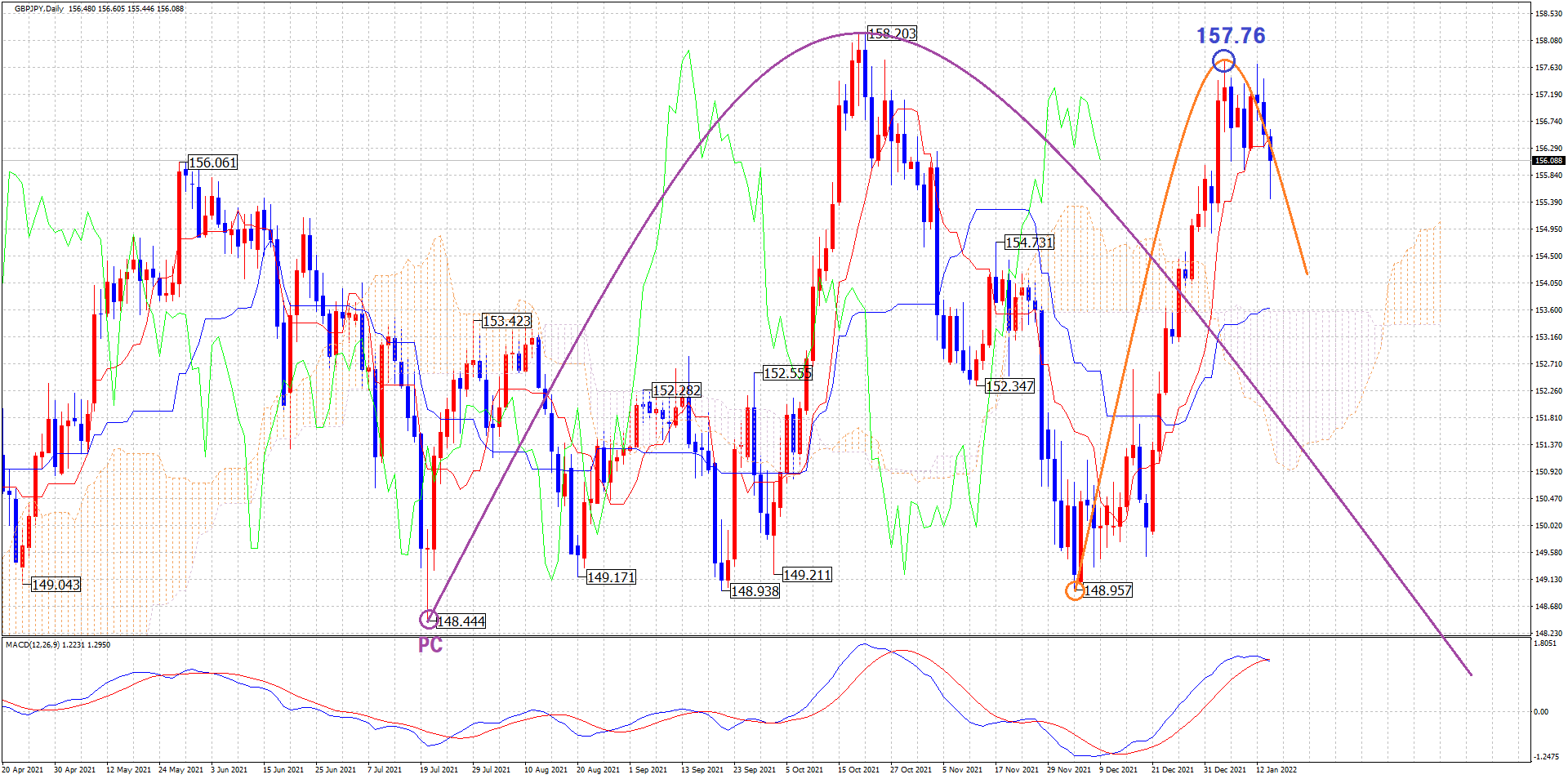Click the current price tag 156.088 on axis
This screenshot has height=779, width=1568.
pyautogui.click(x=1548, y=161)
